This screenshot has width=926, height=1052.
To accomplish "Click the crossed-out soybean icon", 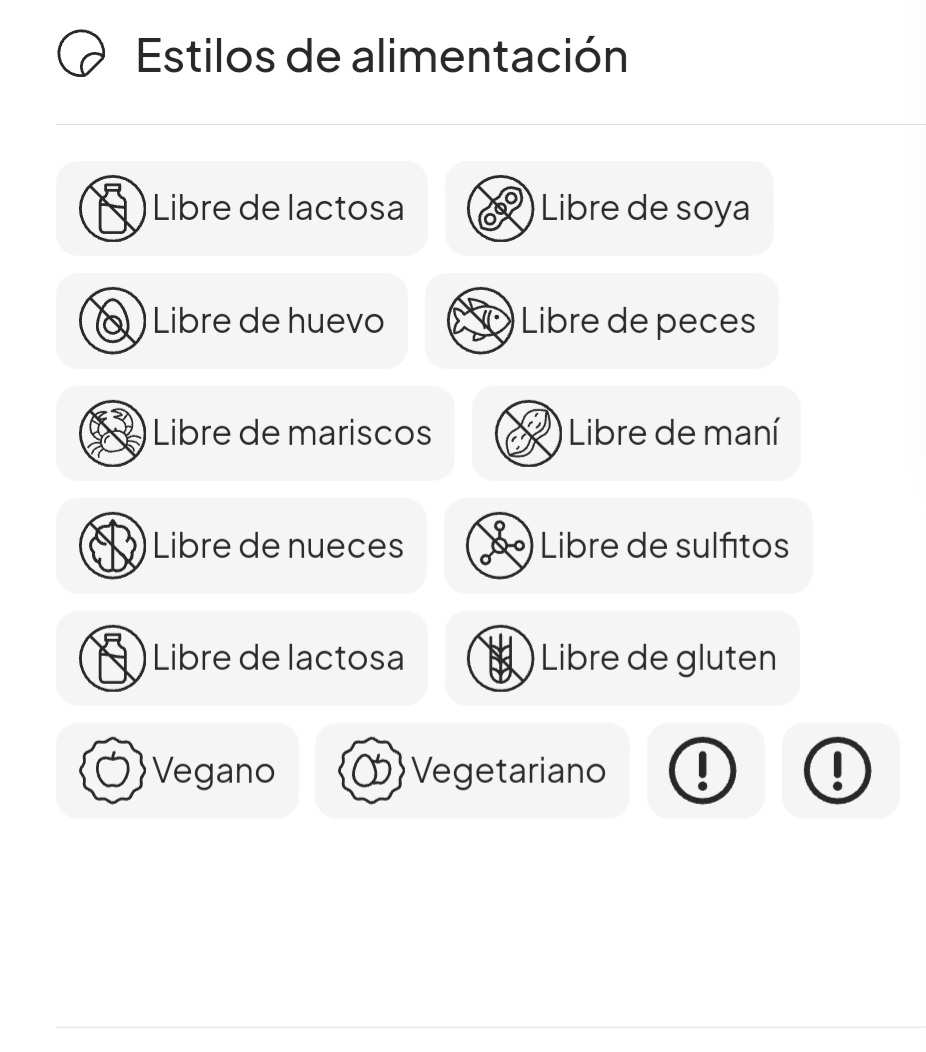I will 500,208.
